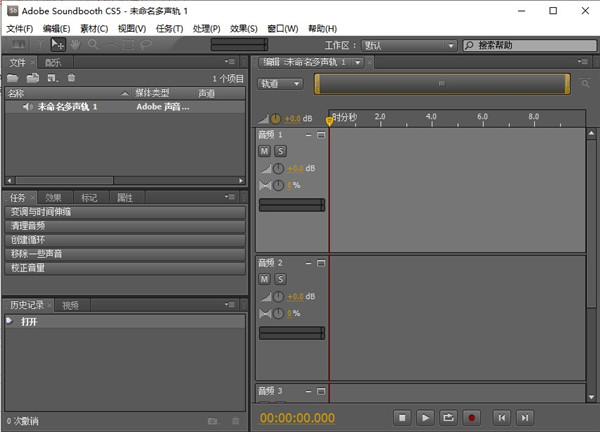Mute audio track 1

tap(264, 150)
